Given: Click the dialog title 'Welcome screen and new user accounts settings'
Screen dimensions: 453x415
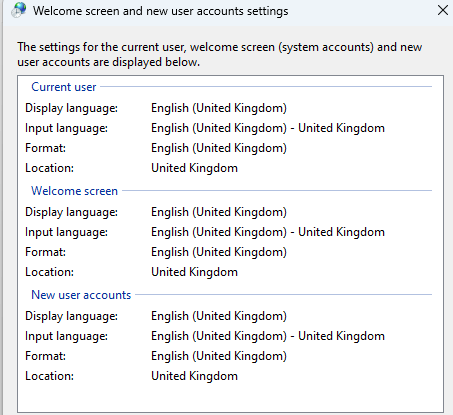Looking at the screenshot, I should 160,11.
